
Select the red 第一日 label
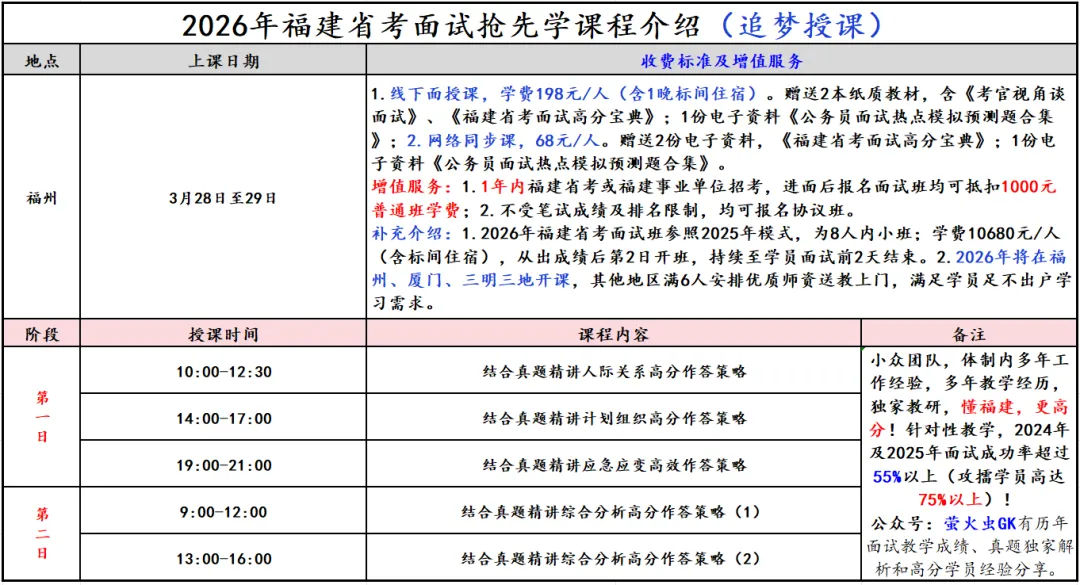point(41,415)
